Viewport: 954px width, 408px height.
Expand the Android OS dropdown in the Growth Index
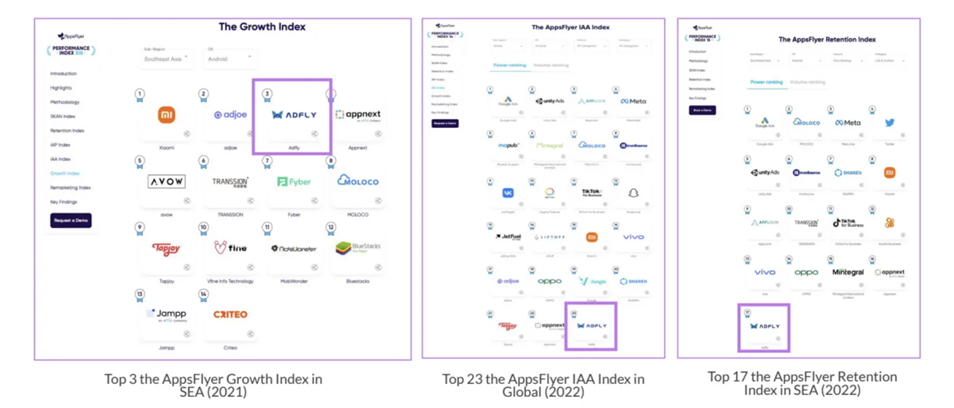[229, 57]
